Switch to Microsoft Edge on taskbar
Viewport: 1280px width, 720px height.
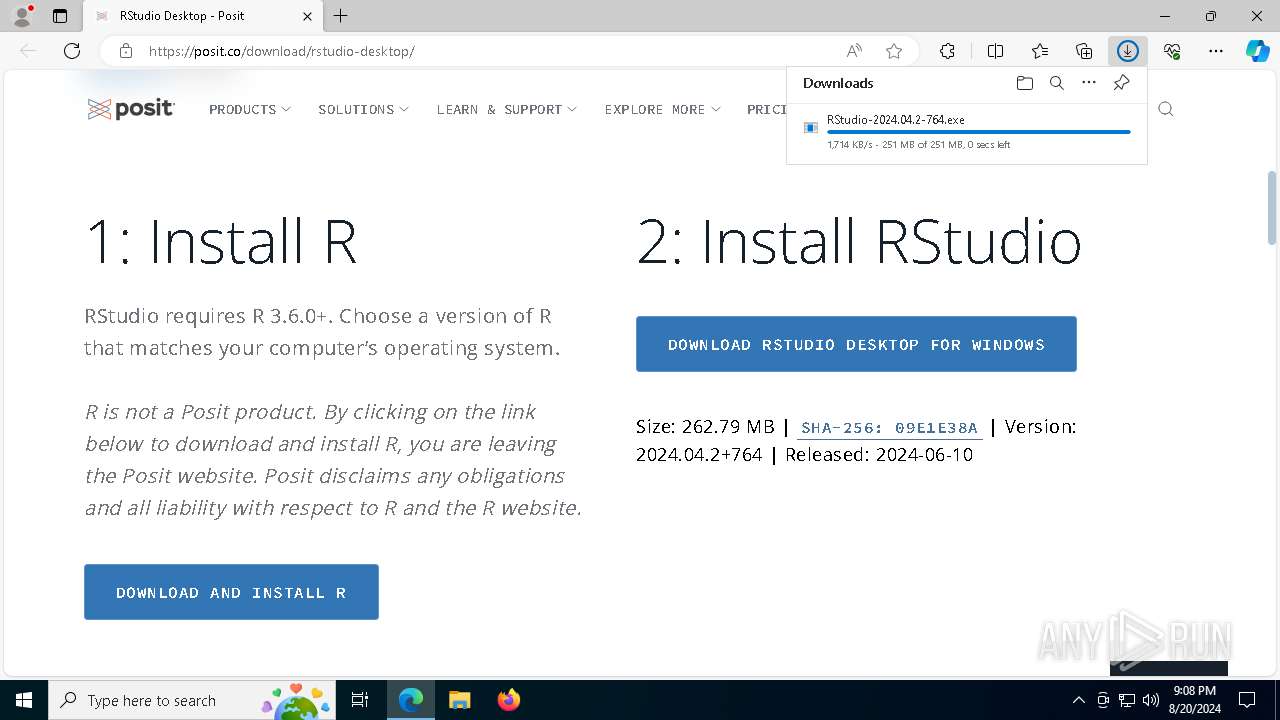[411, 700]
